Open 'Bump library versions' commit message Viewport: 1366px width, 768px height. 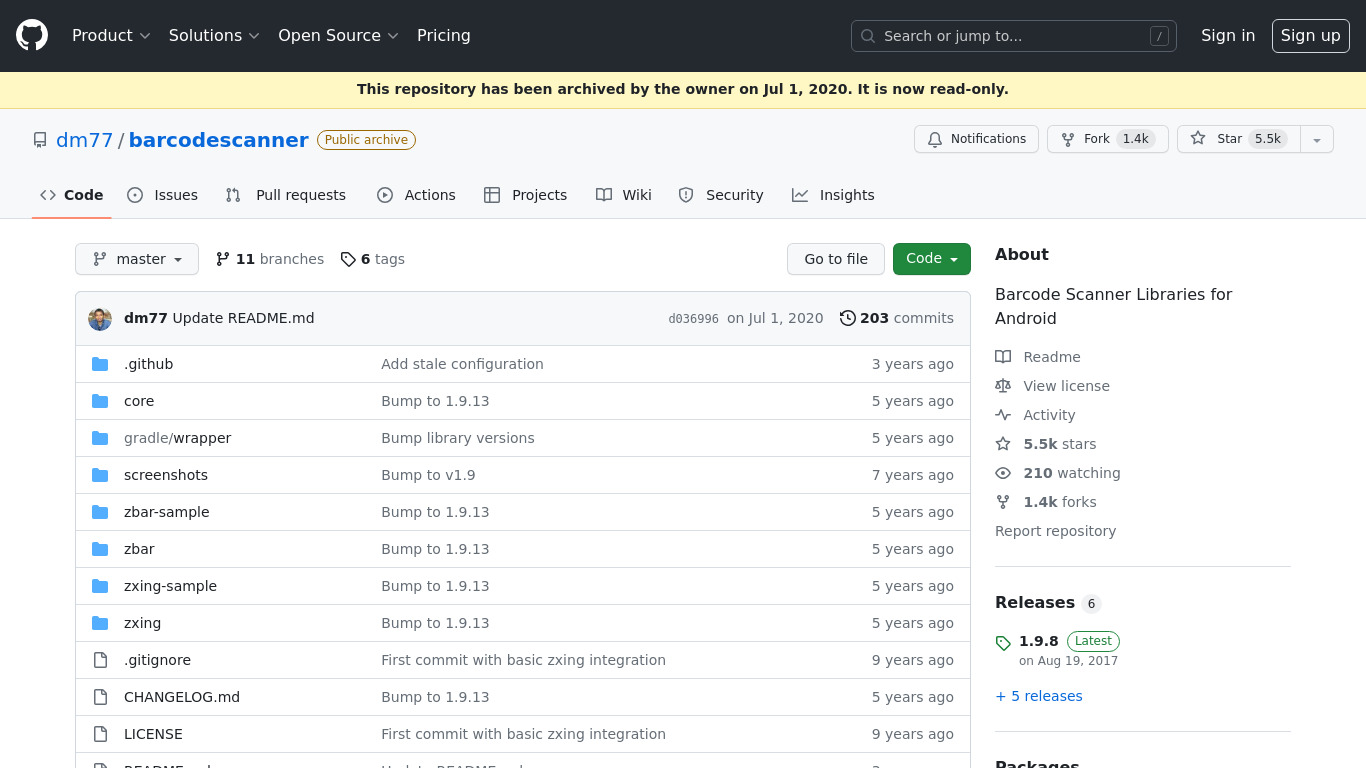click(x=458, y=438)
